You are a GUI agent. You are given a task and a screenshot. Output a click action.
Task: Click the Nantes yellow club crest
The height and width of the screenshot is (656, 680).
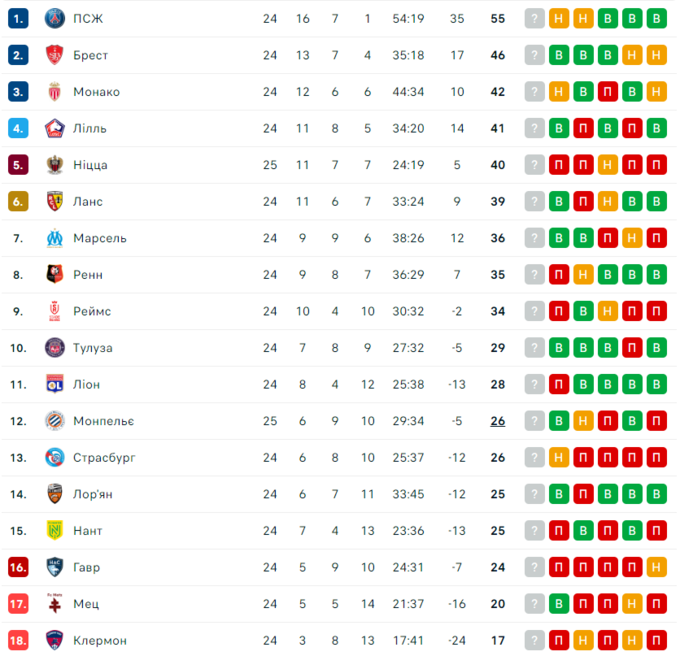click(x=55, y=530)
